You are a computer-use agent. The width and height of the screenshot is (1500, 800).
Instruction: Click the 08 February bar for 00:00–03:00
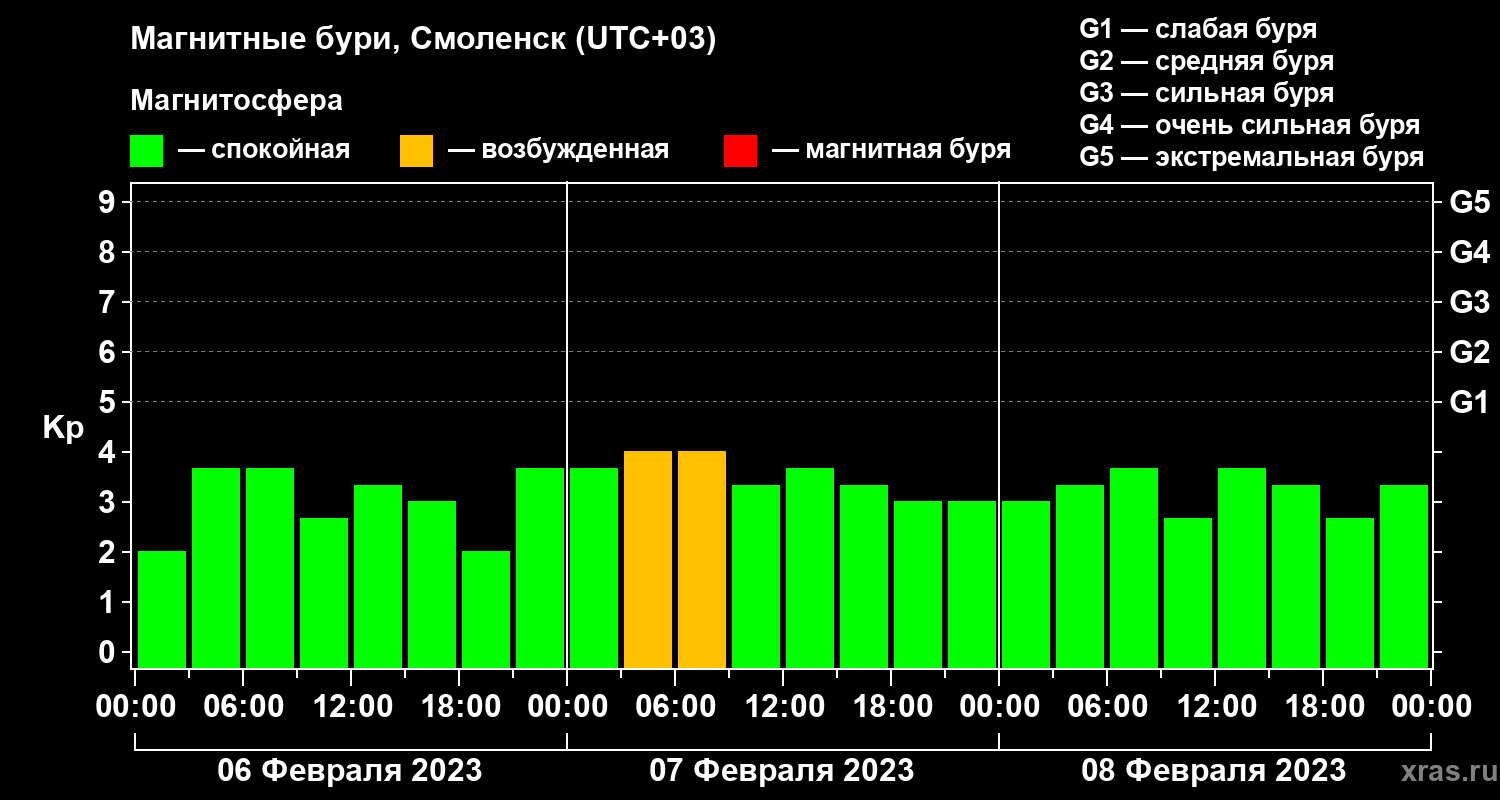coord(1026,584)
